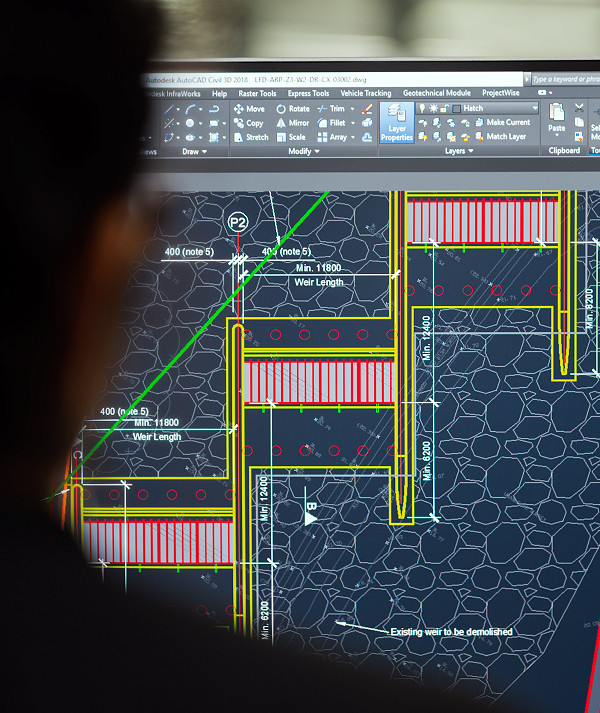The width and height of the screenshot is (600, 713).
Task: Click the Thaw All Layers icon
Action: (451, 136)
